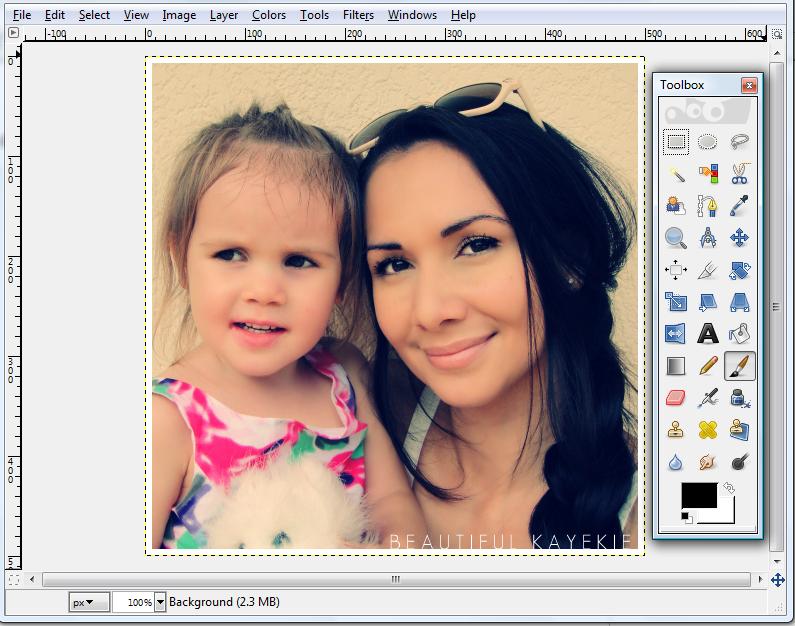The height and width of the screenshot is (626, 795).
Task: Activate the Zoom magnifier tool
Action: click(676, 238)
